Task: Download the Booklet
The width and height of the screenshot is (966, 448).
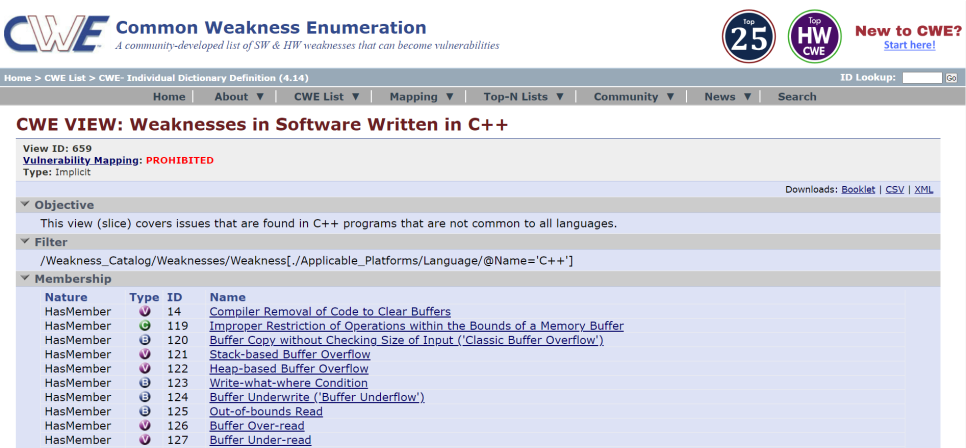Action: coord(858,190)
